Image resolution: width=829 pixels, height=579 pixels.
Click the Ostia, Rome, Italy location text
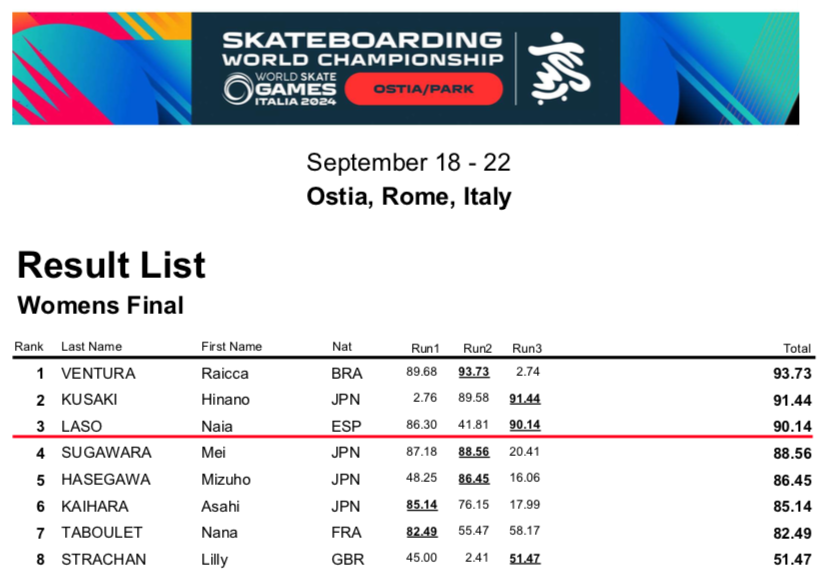(409, 196)
